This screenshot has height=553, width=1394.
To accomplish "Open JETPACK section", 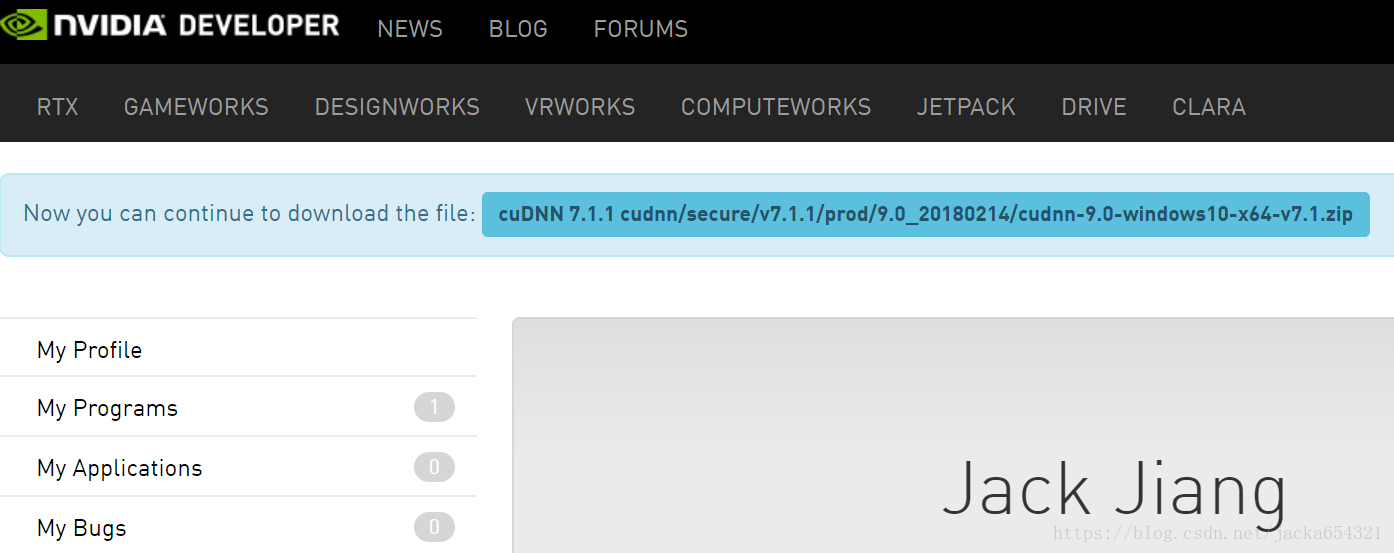I will pyautogui.click(x=966, y=107).
